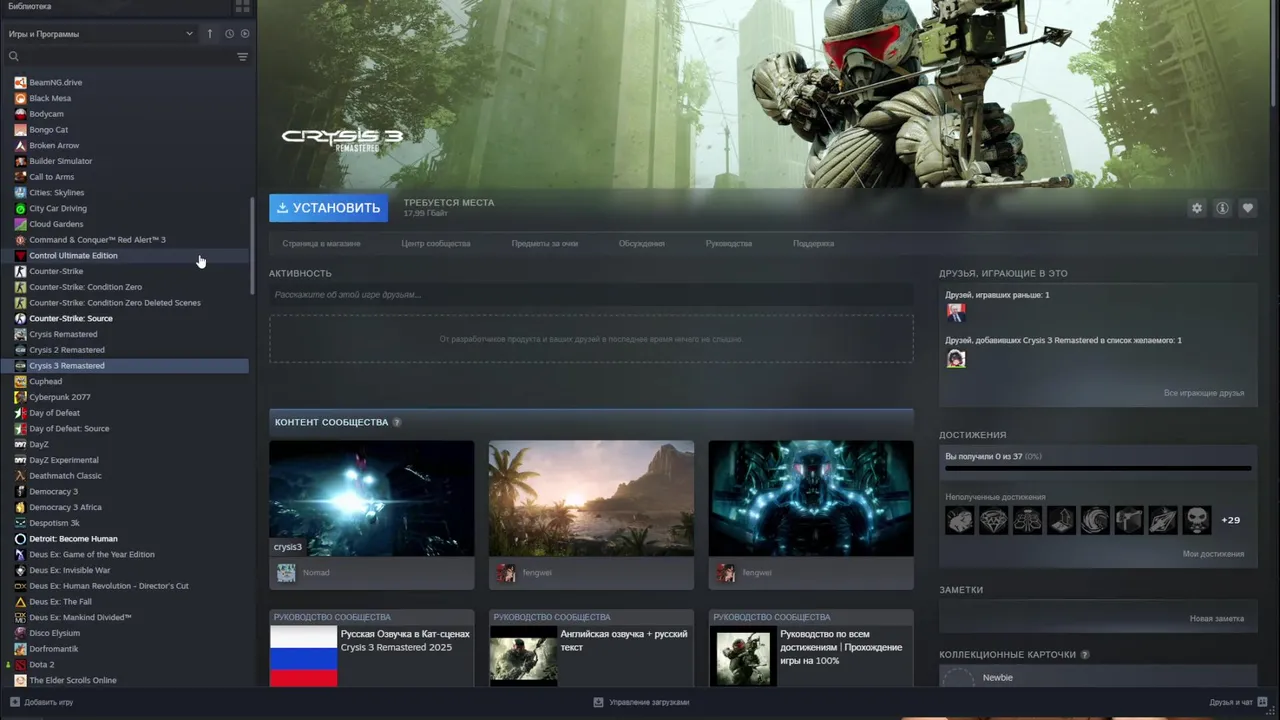Click Добавить игру at bottom left

41,702
